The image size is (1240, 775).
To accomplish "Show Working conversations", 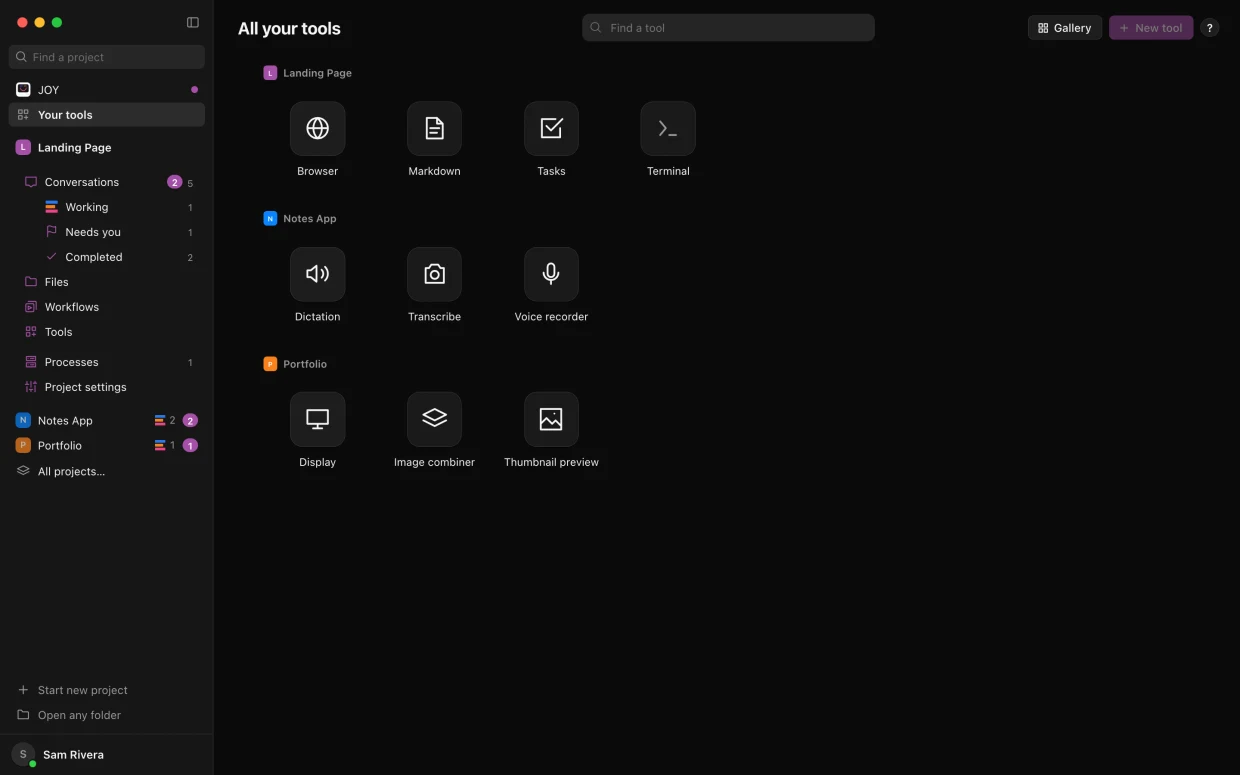I will pos(118,207).
